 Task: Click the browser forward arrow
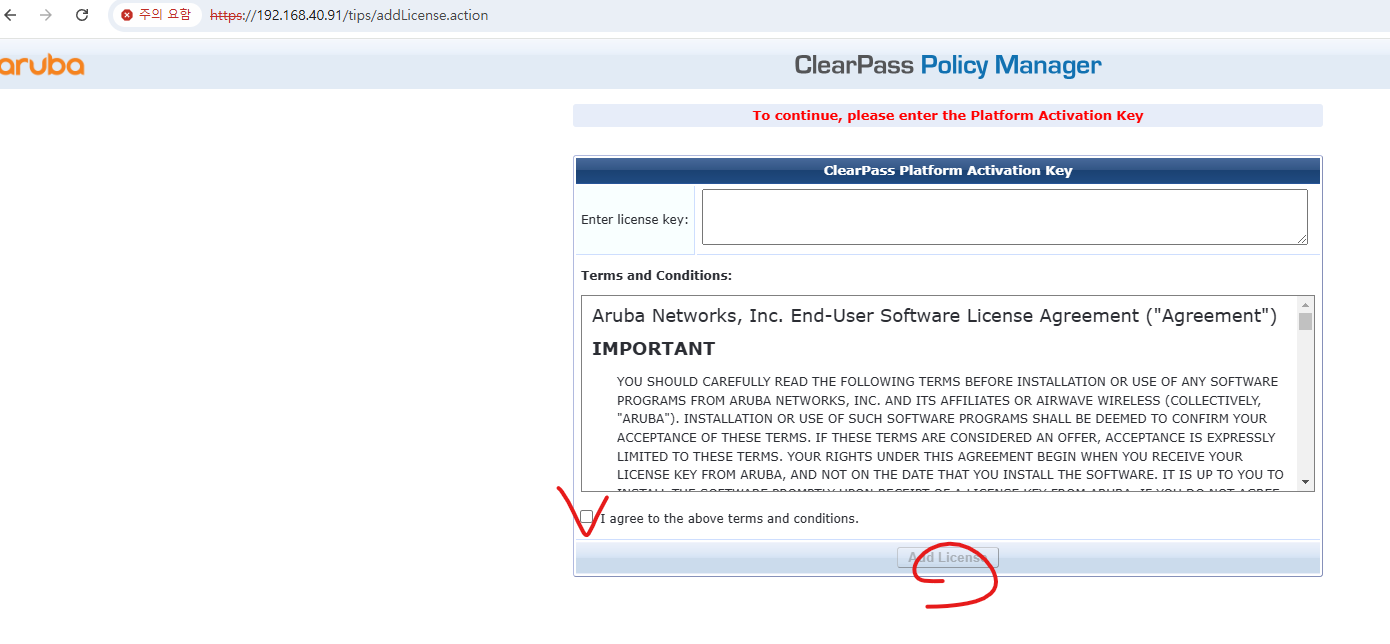tap(46, 15)
